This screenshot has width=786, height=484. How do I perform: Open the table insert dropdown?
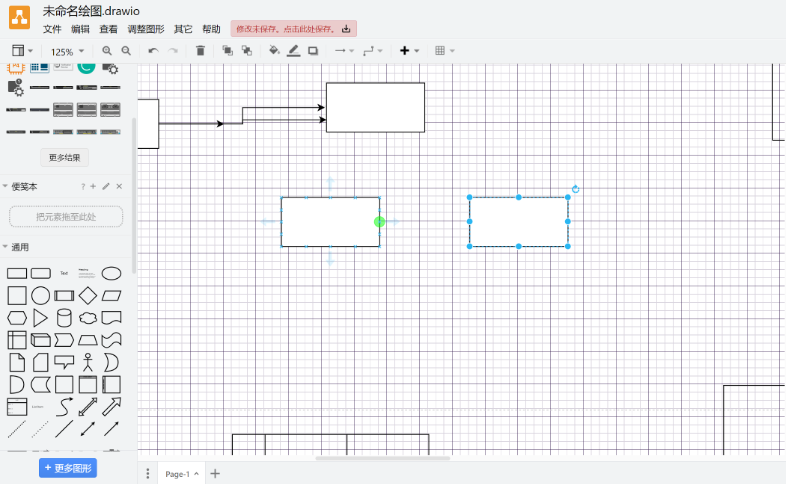pyautogui.click(x=445, y=51)
